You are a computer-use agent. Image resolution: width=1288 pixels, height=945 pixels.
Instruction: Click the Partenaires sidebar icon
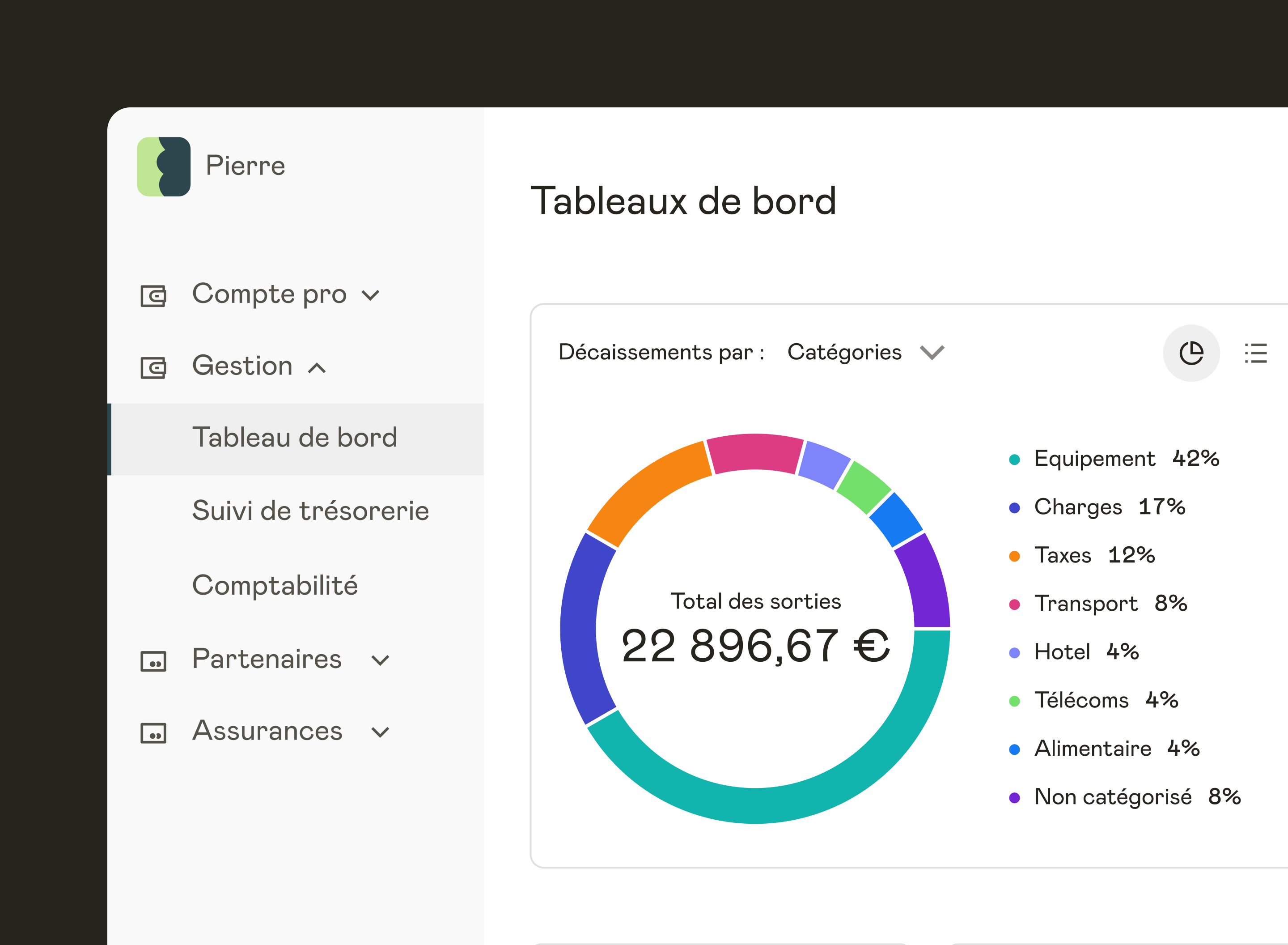click(153, 661)
